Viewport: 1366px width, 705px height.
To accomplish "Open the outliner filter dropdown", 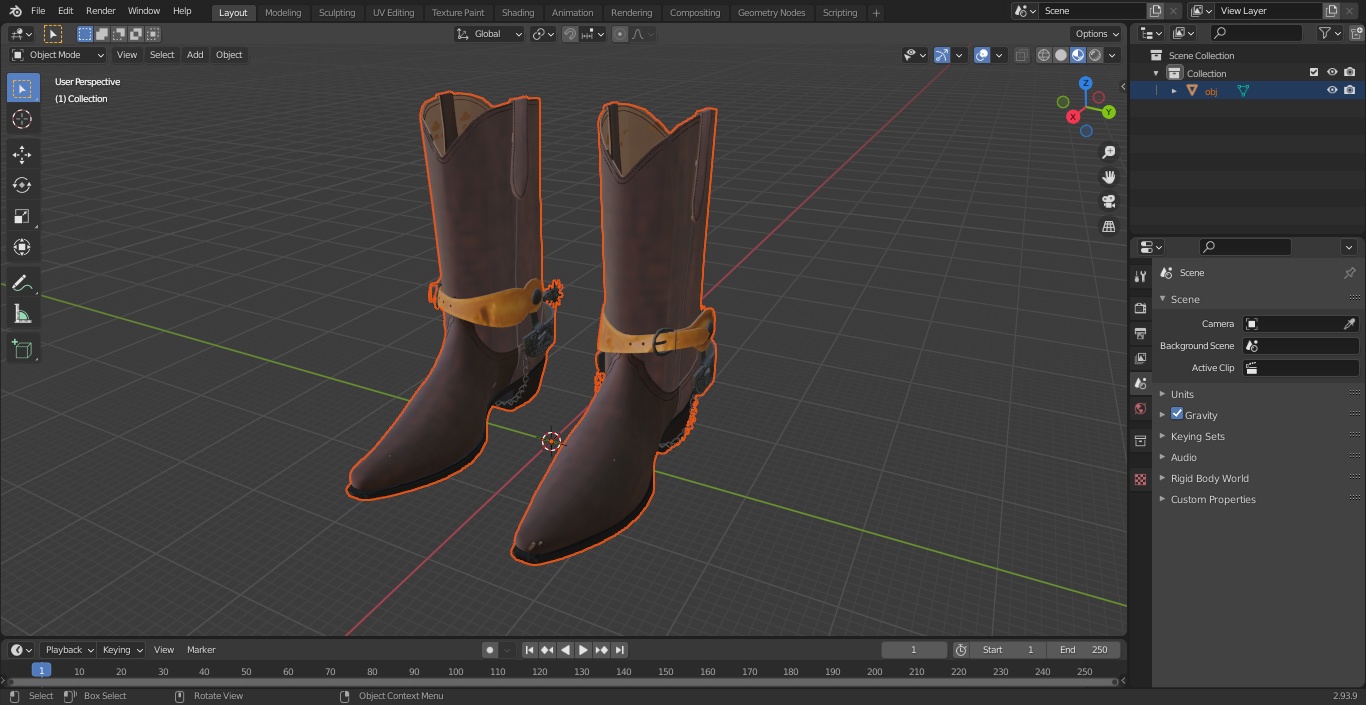I will [x=1329, y=33].
